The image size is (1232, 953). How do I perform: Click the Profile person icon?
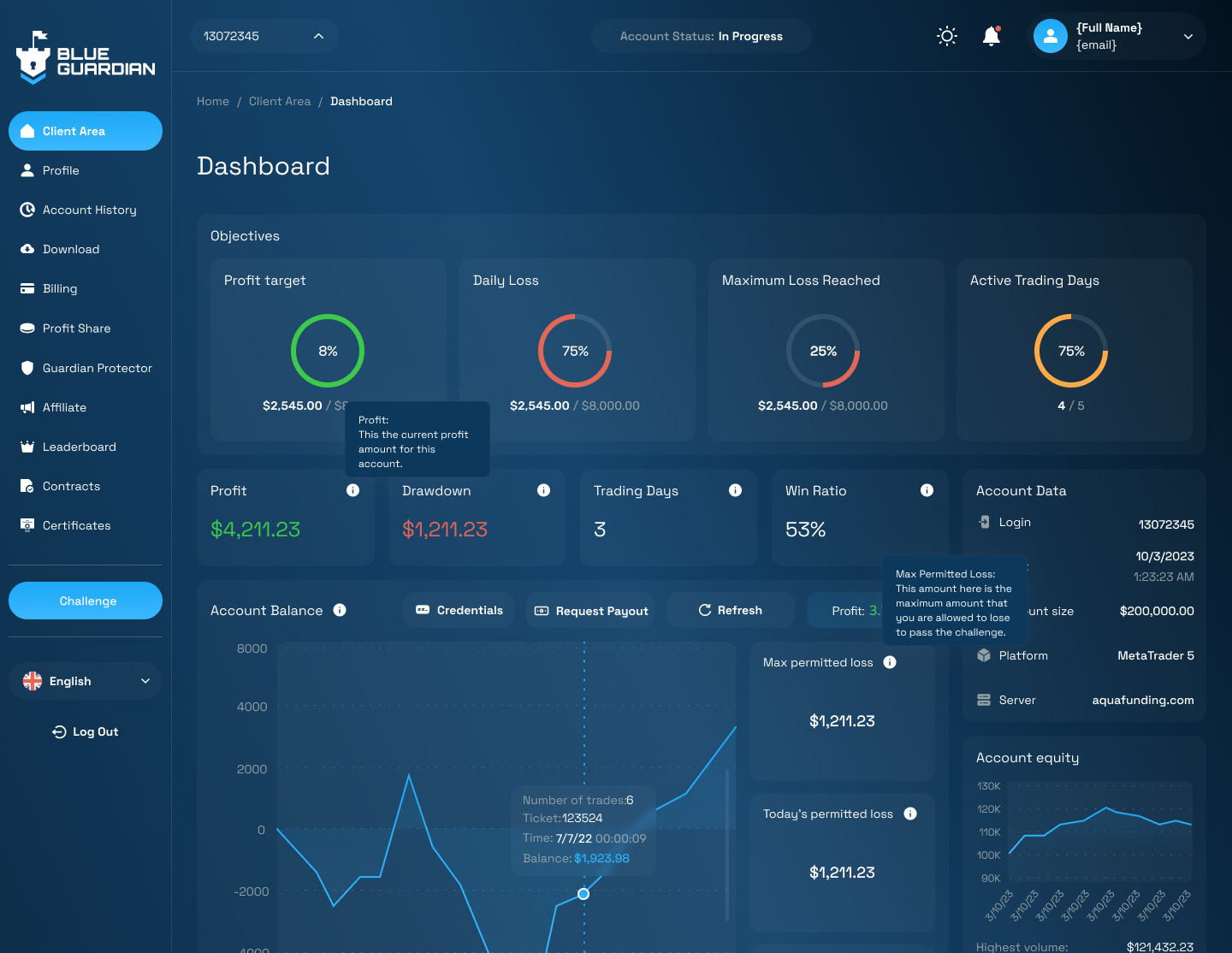[x=27, y=170]
